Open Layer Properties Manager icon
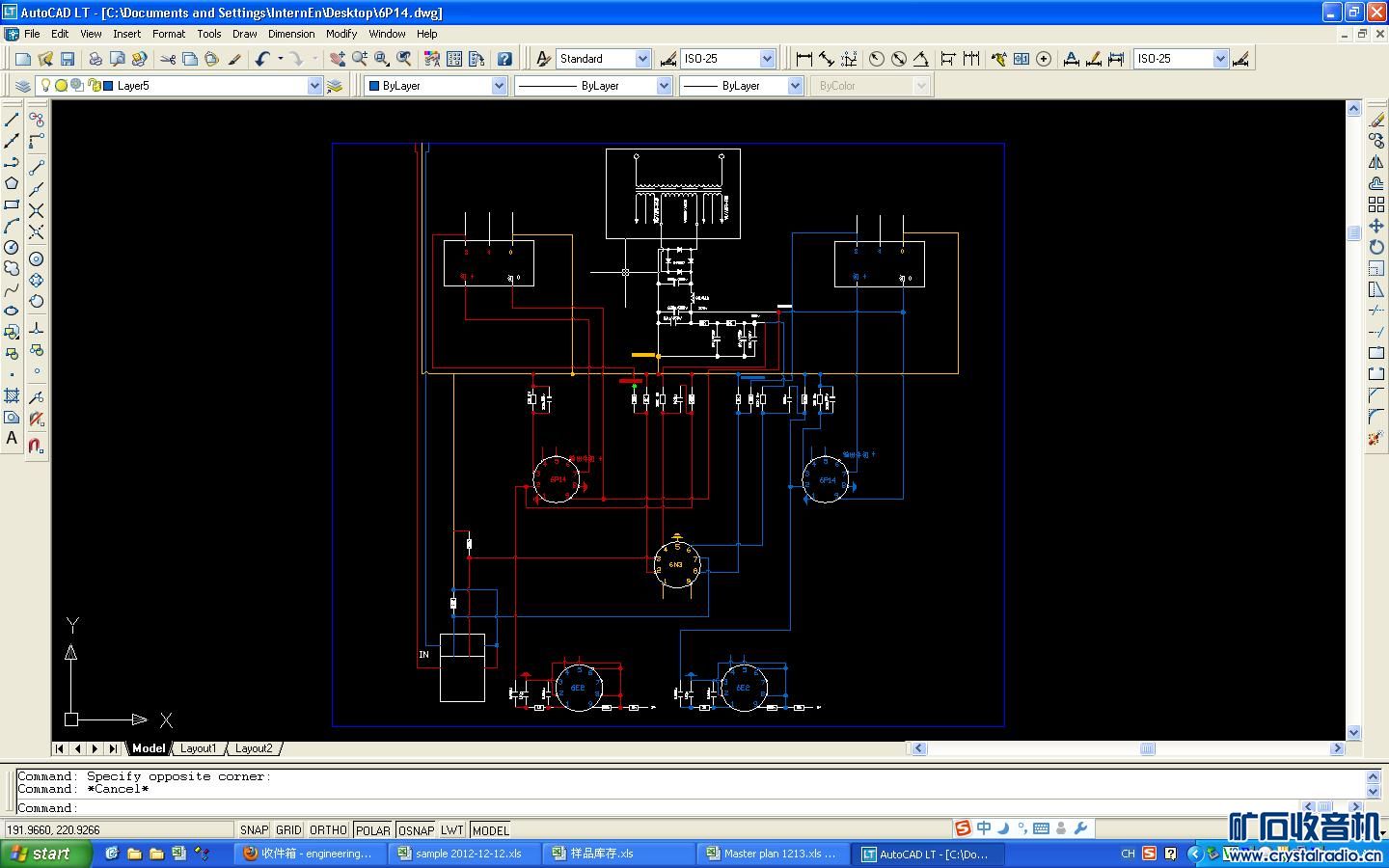 [x=23, y=86]
